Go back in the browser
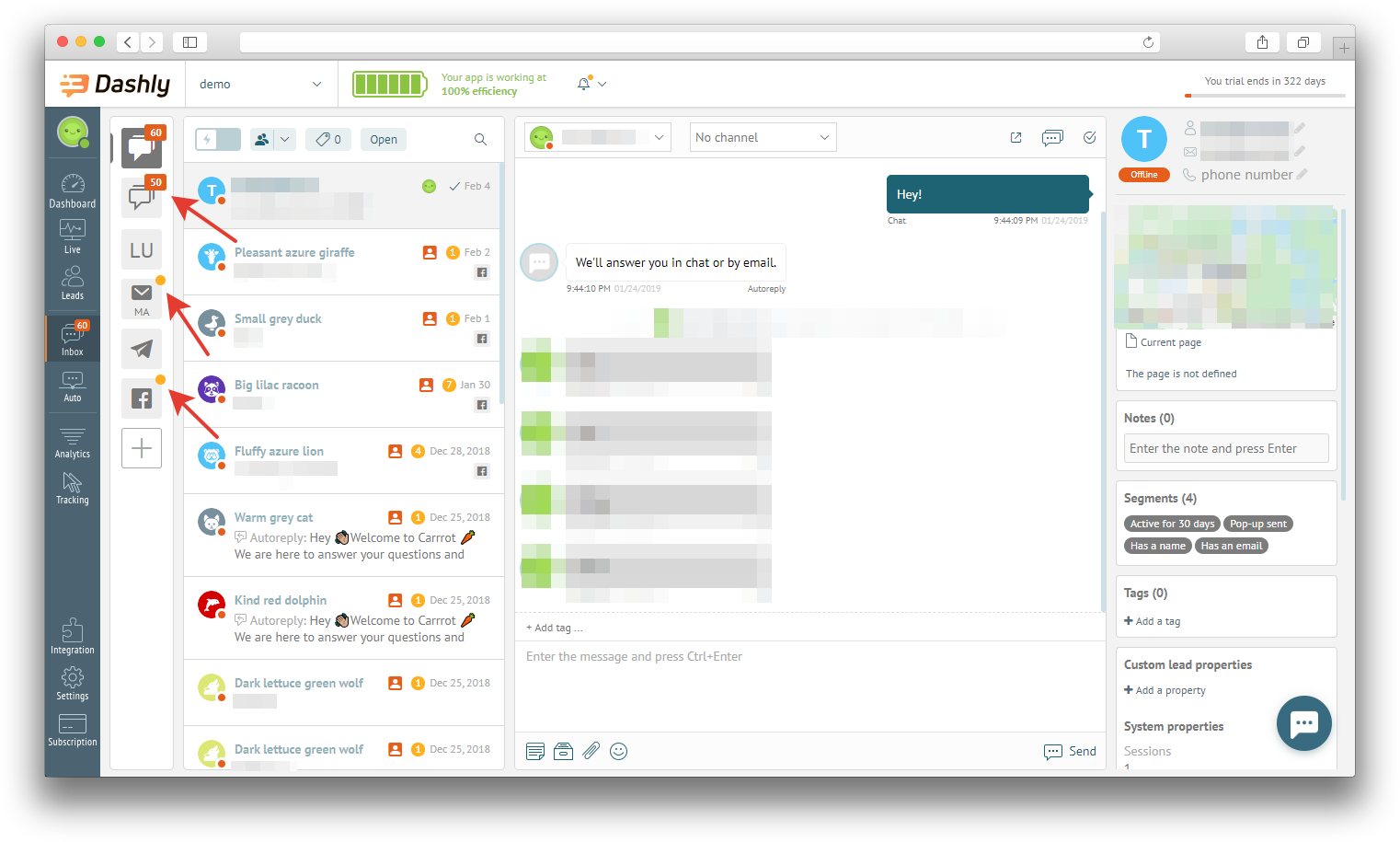This screenshot has width=1400, height=842. coord(128,42)
